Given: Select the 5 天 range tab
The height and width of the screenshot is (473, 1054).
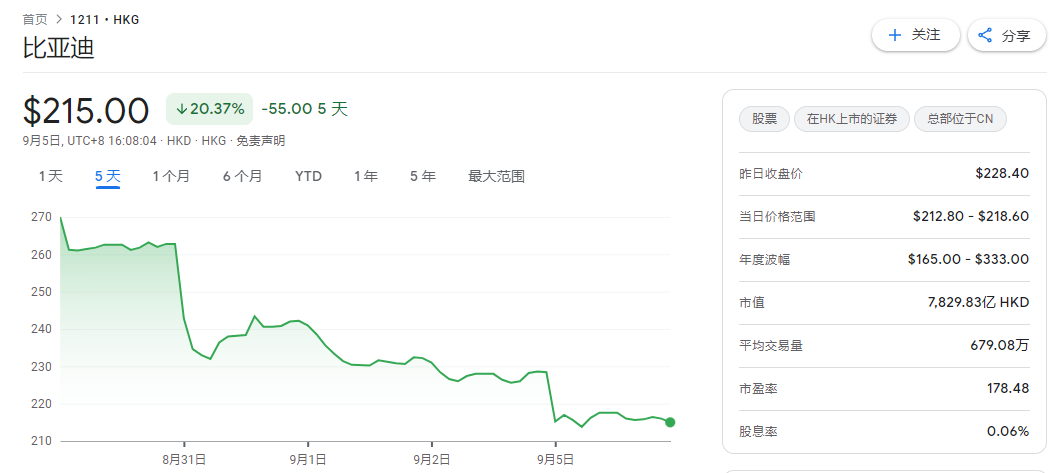Looking at the screenshot, I should click(x=108, y=177).
